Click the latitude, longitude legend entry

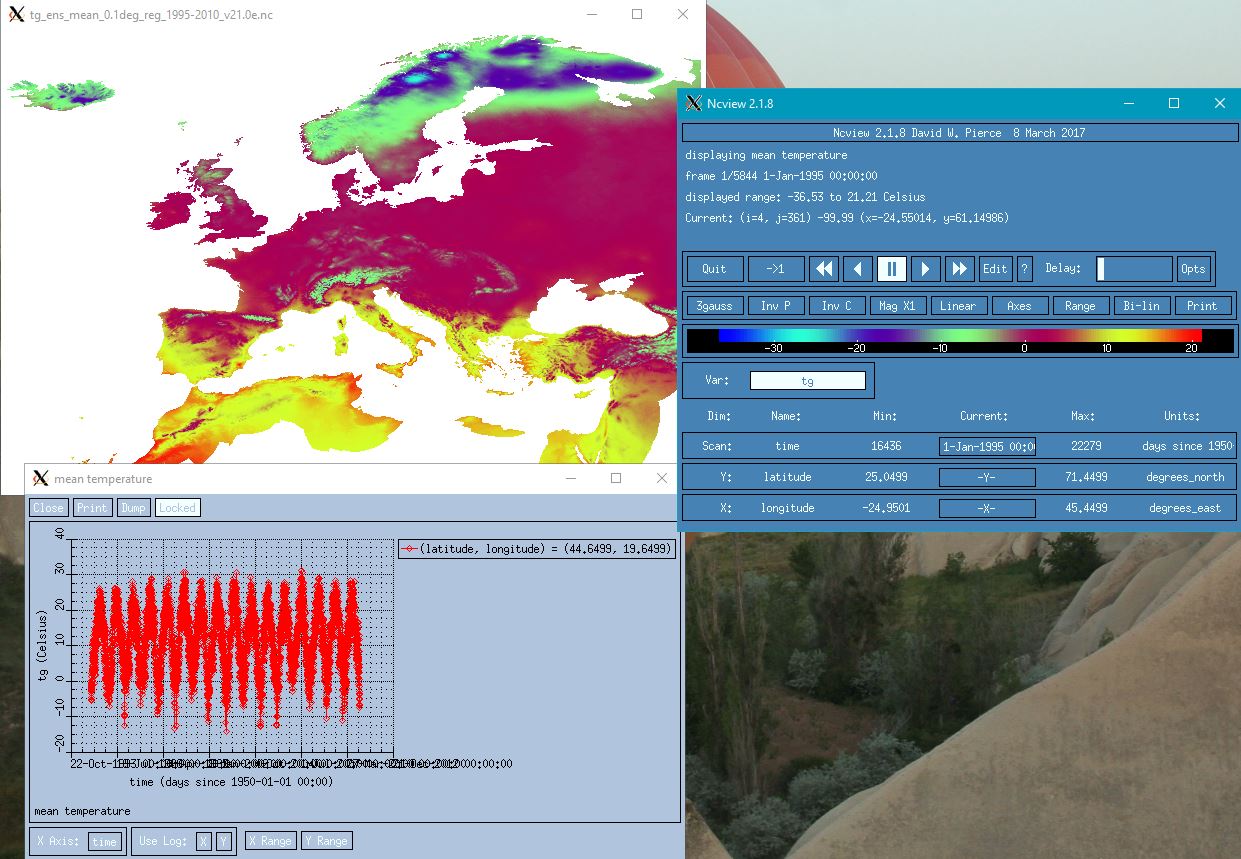coord(538,549)
